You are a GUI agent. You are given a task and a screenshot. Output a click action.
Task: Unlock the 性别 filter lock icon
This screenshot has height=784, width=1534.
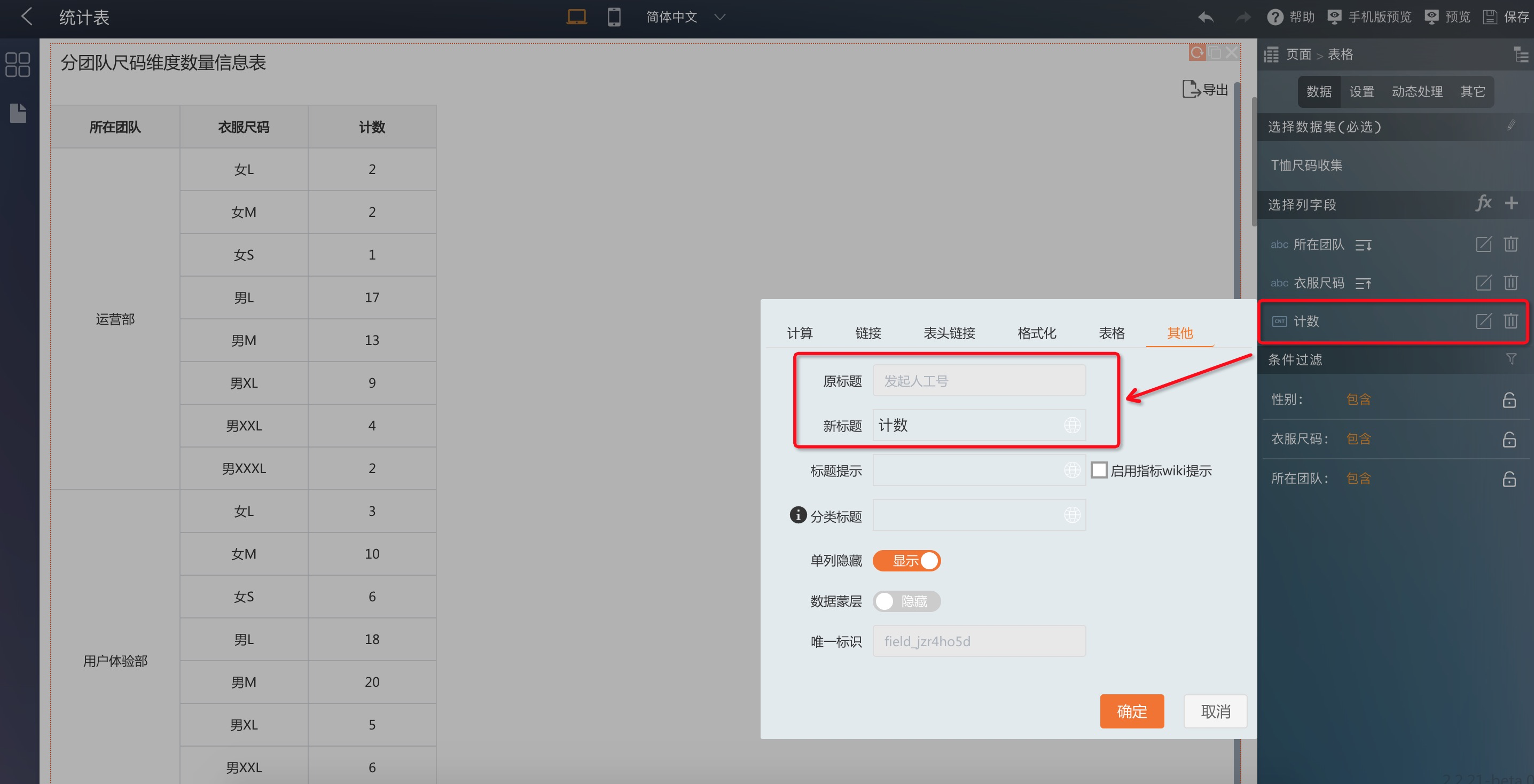[x=1508, y=399]
